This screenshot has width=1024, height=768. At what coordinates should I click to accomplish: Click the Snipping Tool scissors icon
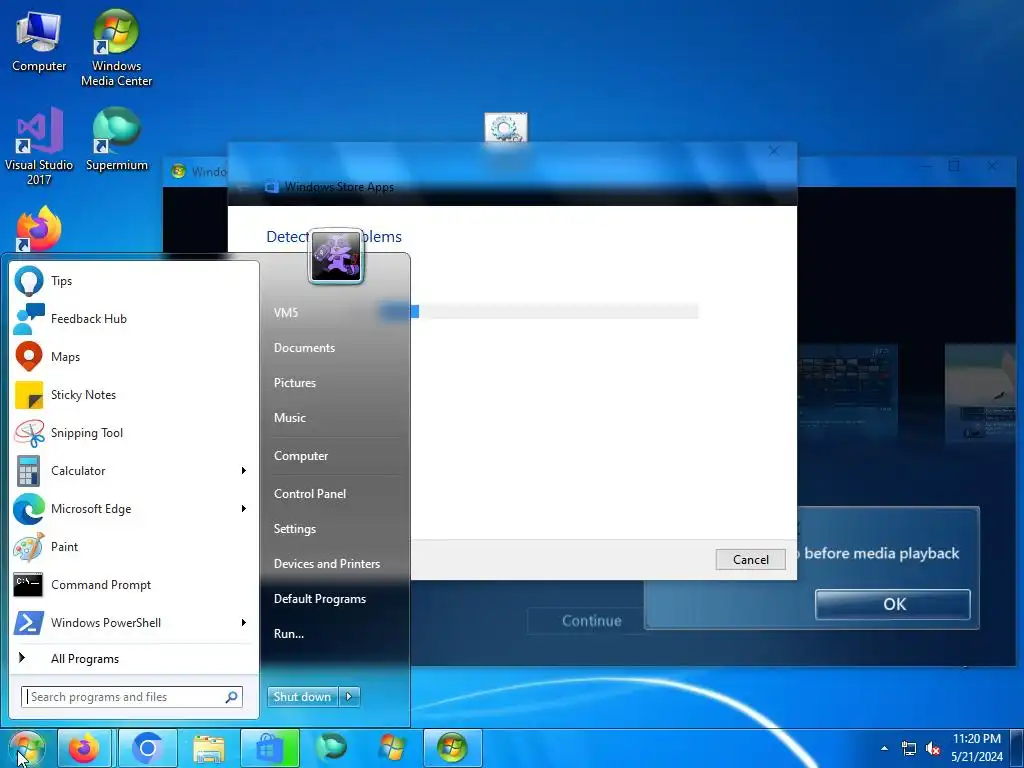29,432
